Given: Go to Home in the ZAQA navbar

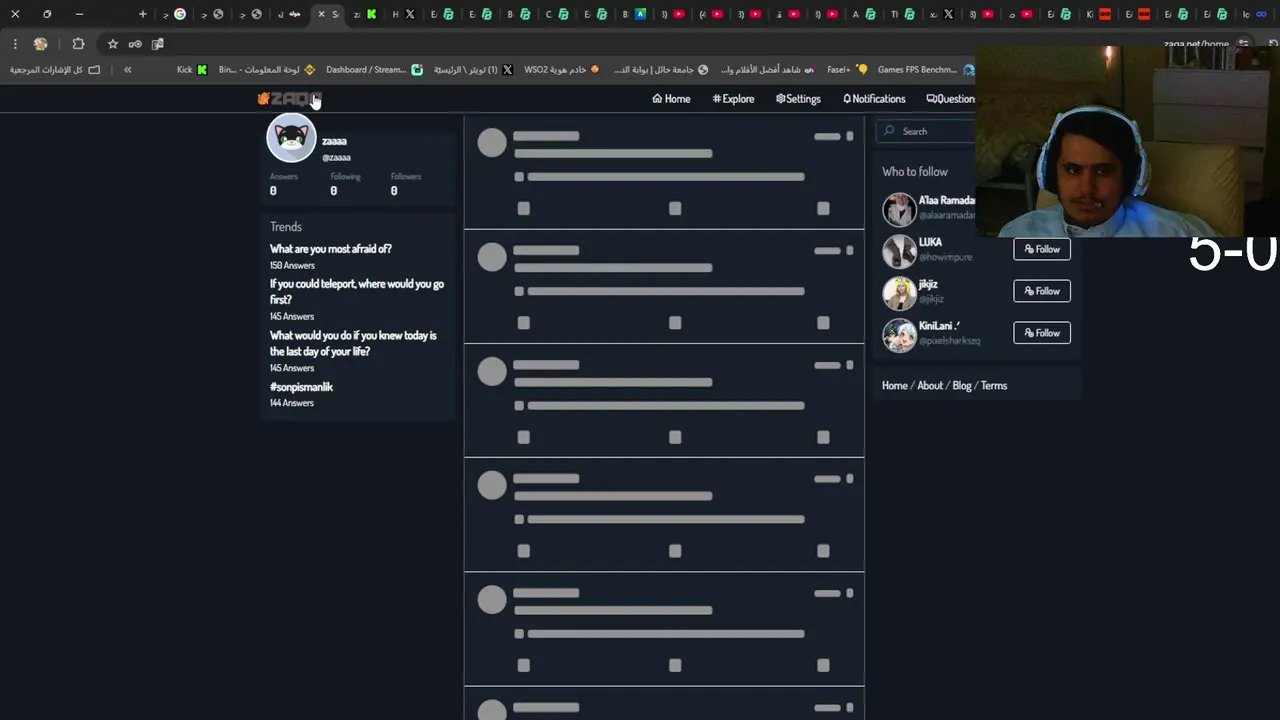Looking at the screenshot, I should [x=671, y=99].
